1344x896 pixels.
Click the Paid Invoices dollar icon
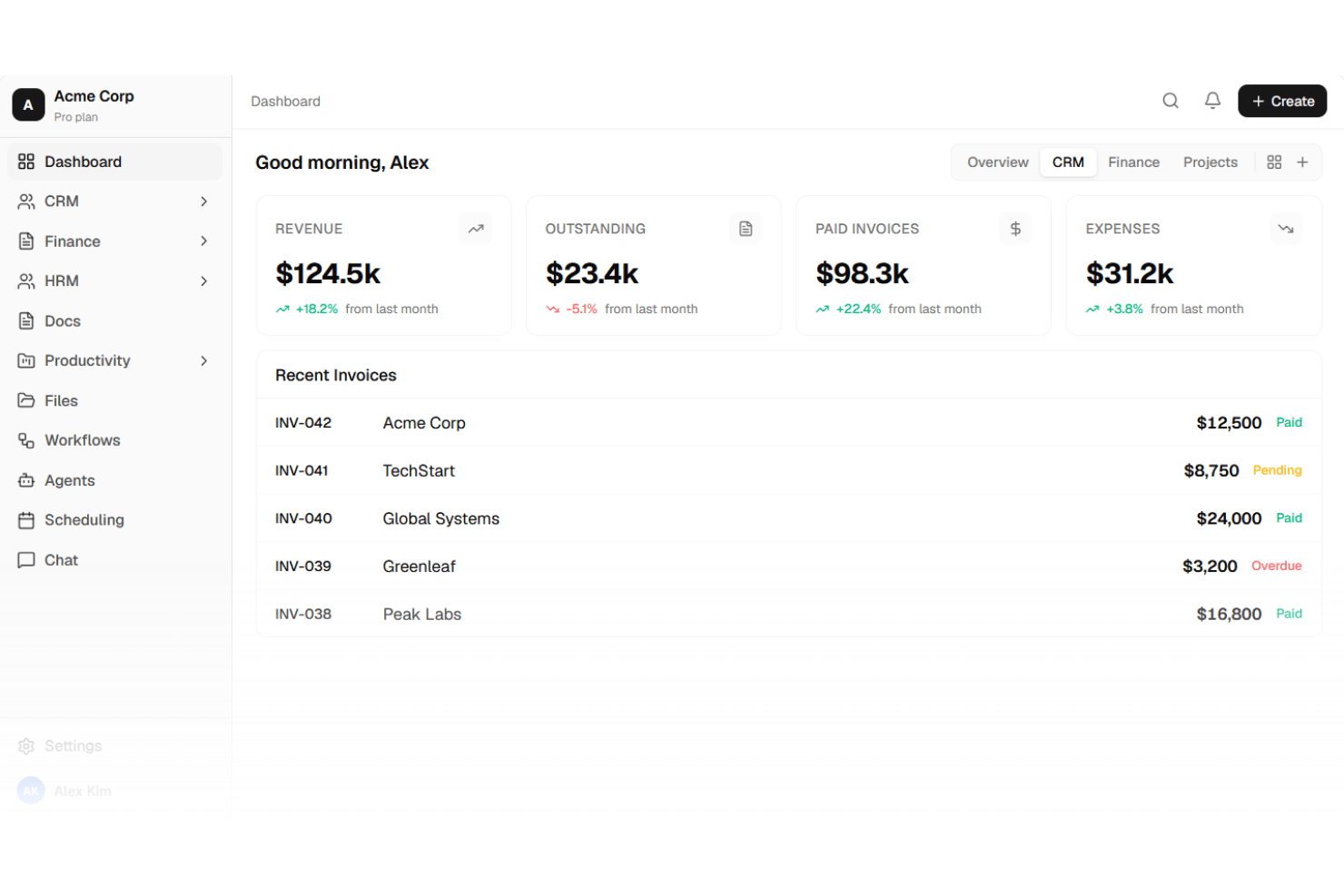(x=1015, y=229)
